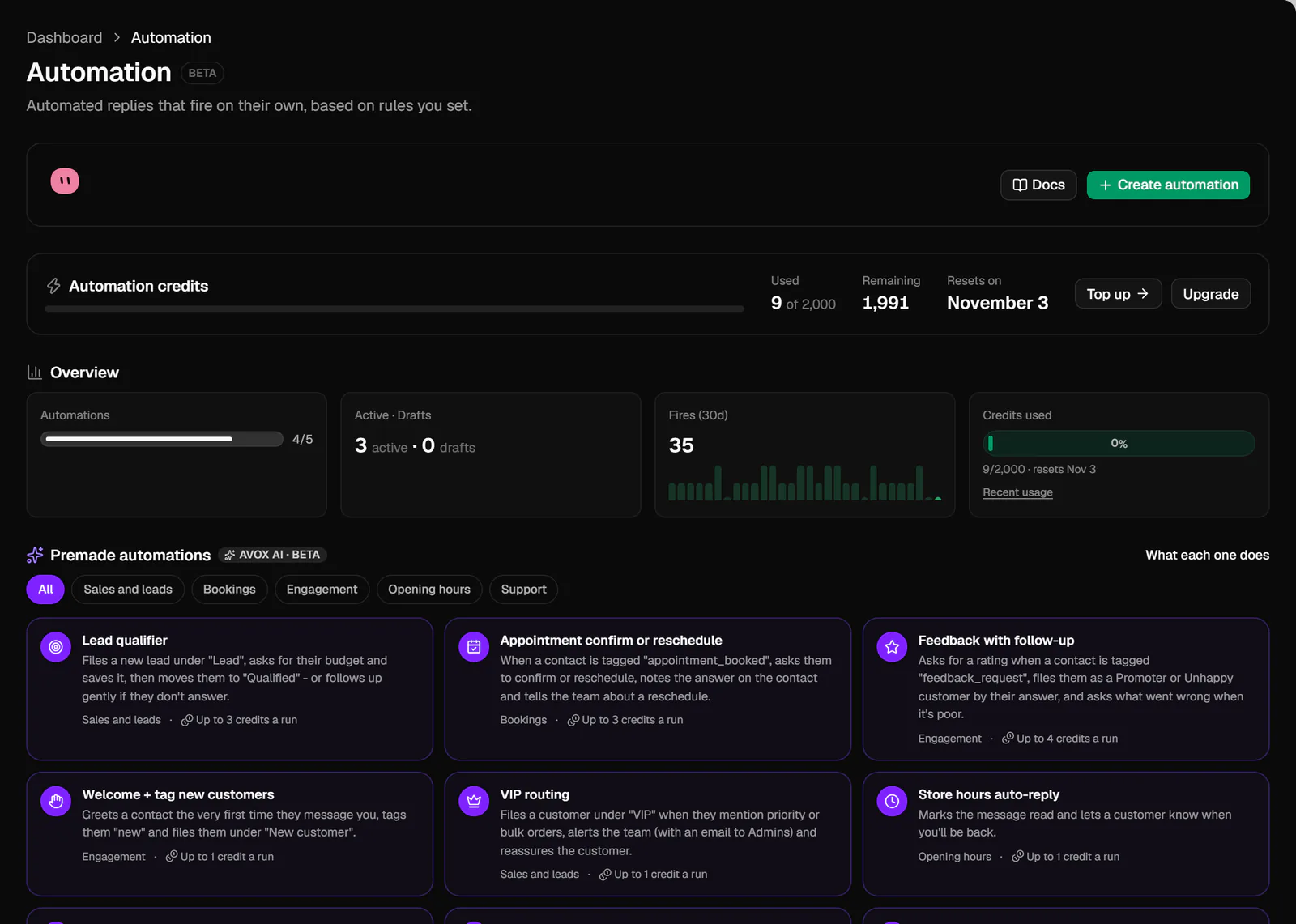Select the All filter tab
Viewport: 1296px width, 924px height.
click(x=45, y=590)
